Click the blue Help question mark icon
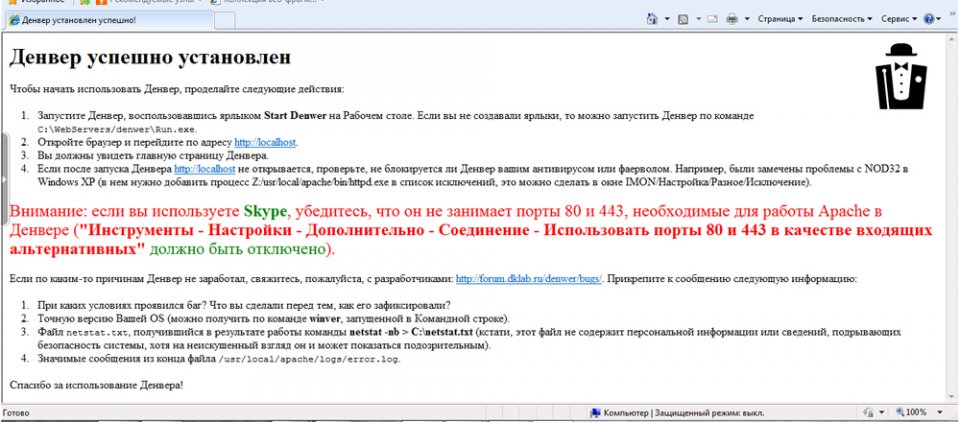 pyautogui.click(x=929, y=19)
